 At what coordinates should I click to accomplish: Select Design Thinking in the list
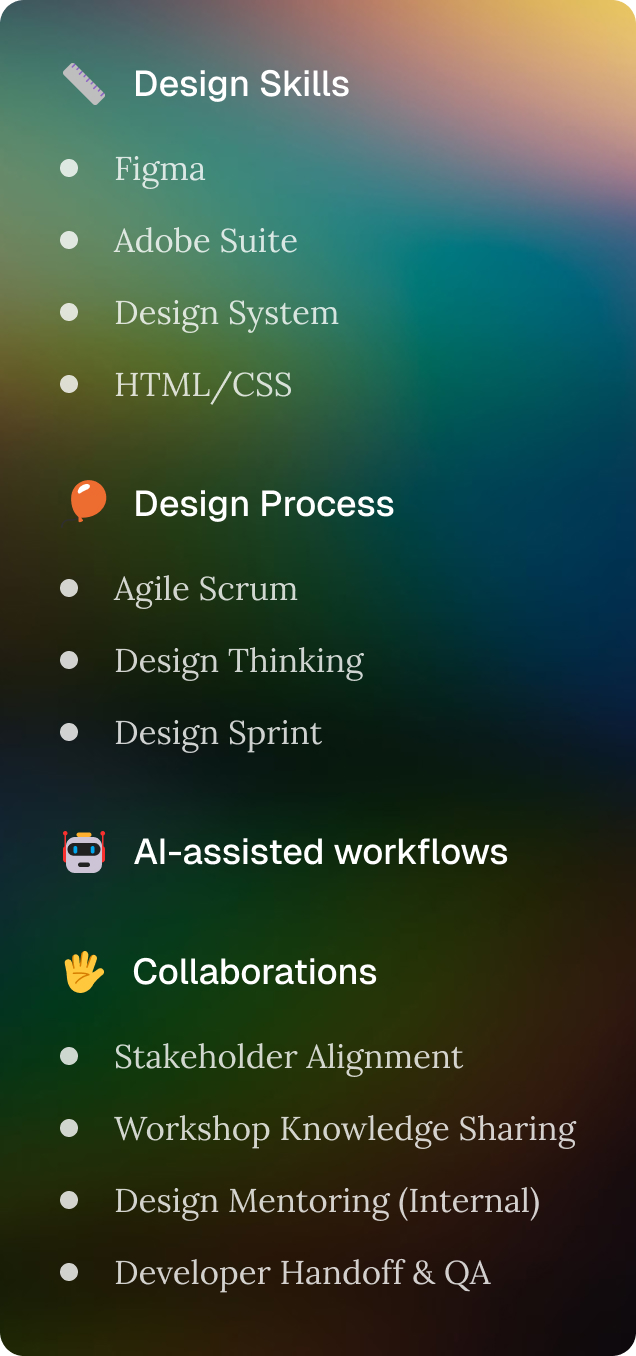click(239, 661)
